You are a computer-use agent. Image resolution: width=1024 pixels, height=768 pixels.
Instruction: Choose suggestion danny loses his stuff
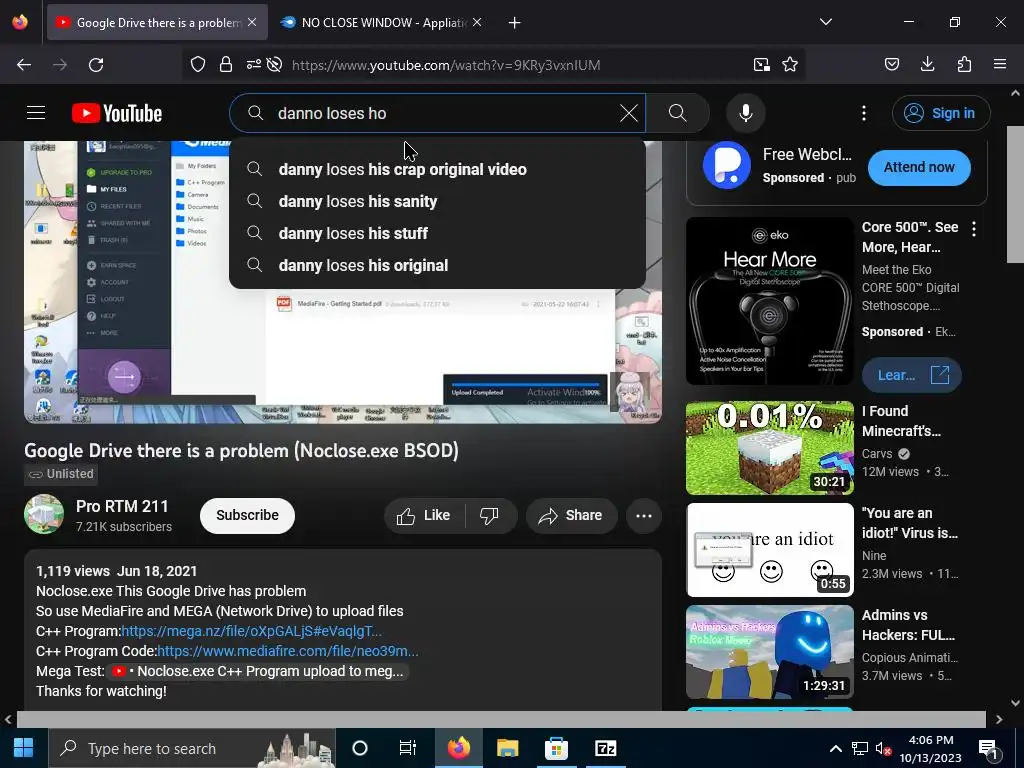pyautogui.click(x=437, y=233)
